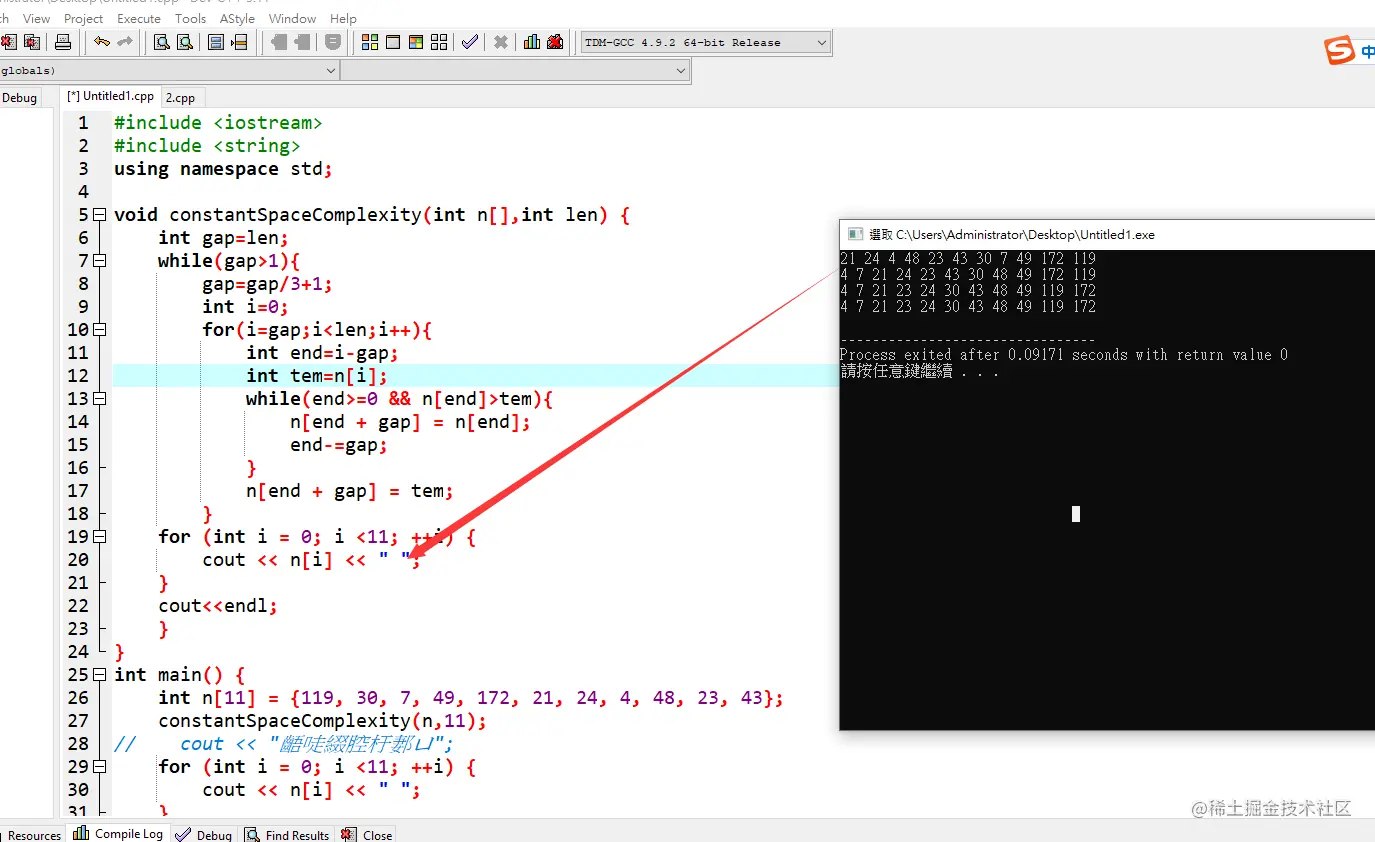Open Find using the magnifier icon
The height and width of the screenshot is (842, 1375).
tap(161, 42)
